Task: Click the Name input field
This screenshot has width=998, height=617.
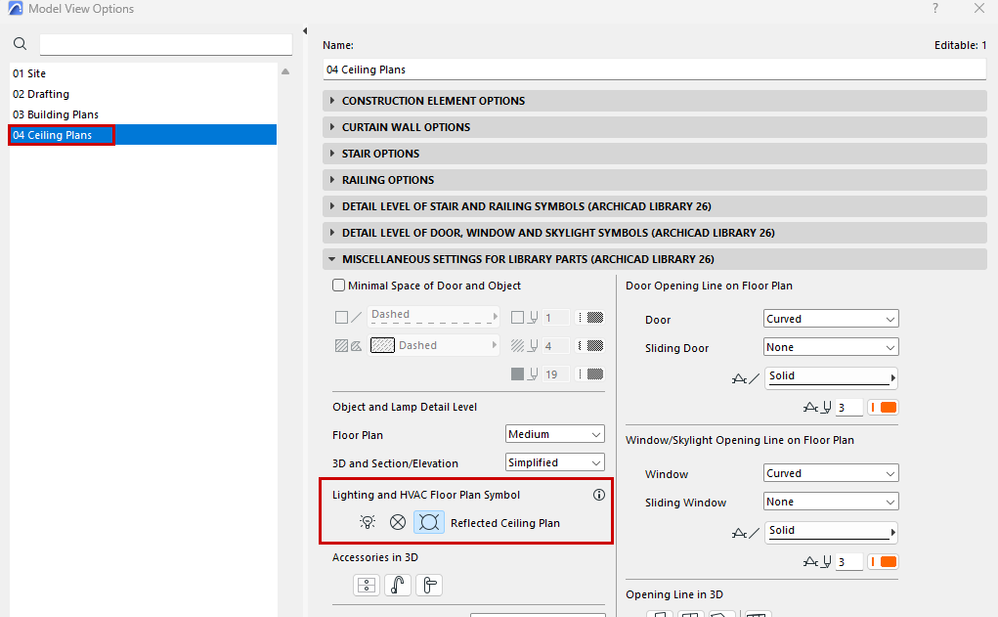Action: point(654,70)
